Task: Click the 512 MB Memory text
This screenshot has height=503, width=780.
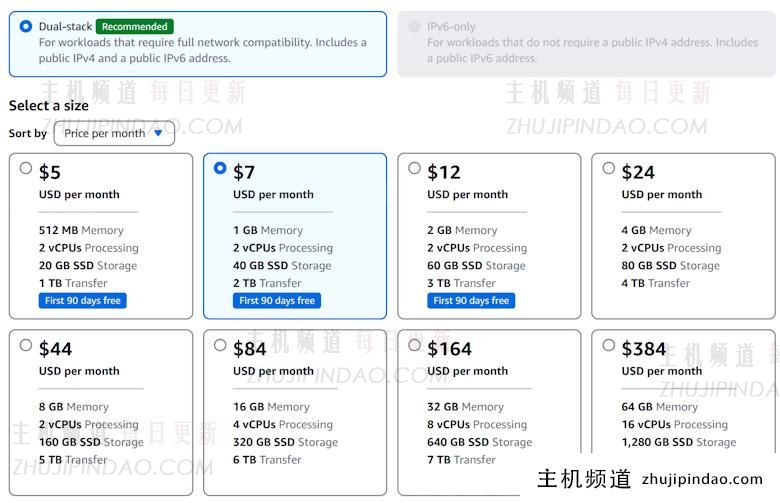Action: pos(81,230)
